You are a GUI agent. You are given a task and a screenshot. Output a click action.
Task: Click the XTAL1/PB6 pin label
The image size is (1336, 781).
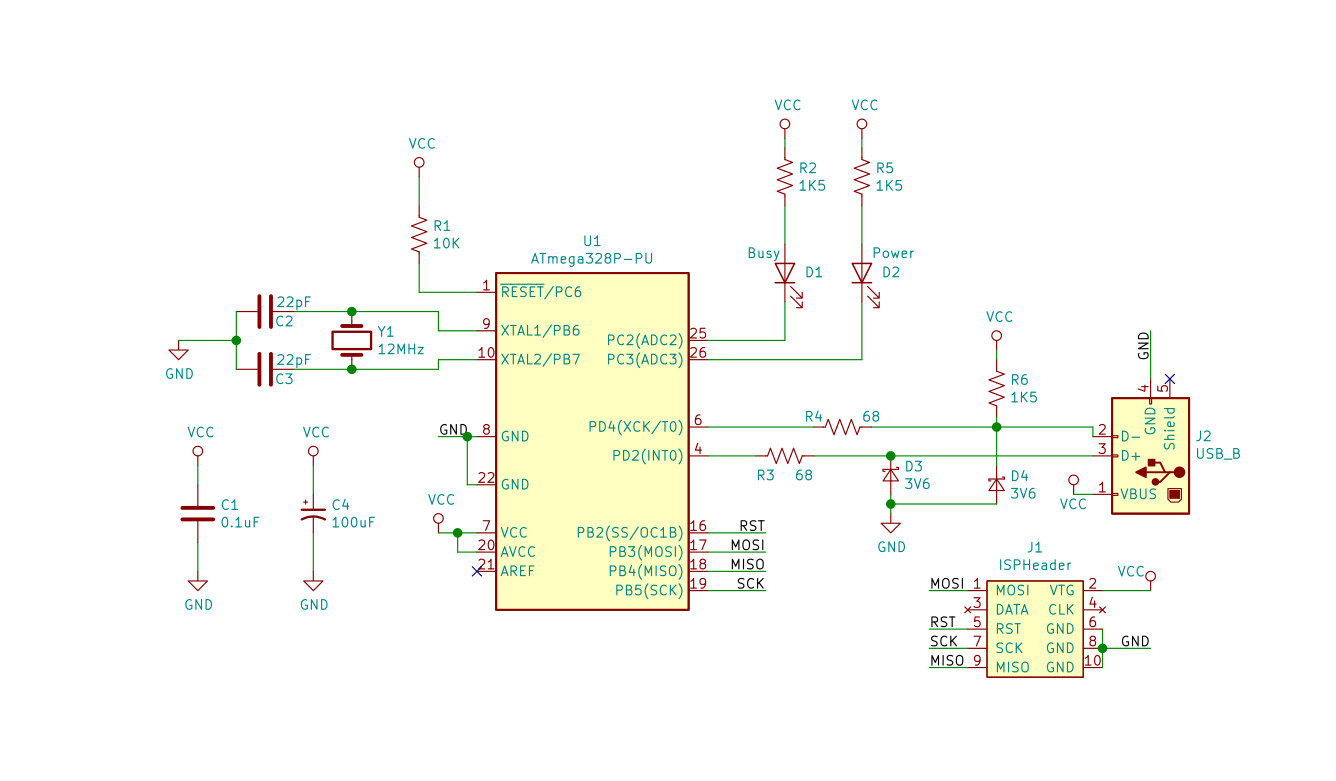[541, 330]
